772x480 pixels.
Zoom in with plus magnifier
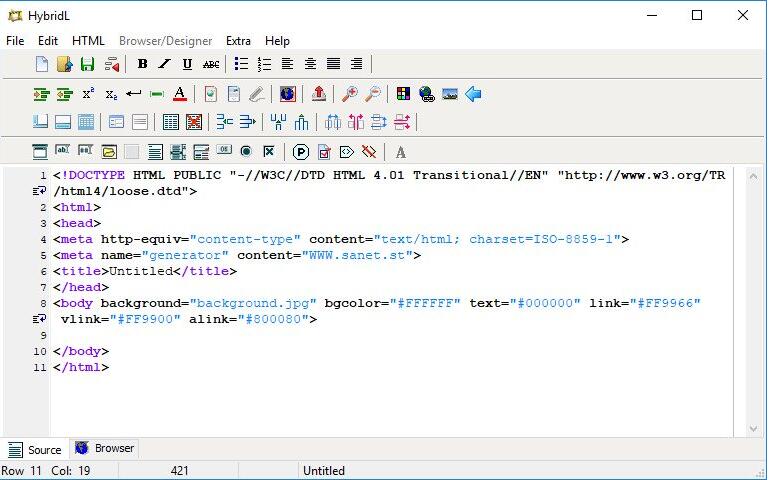(x=350, y=94)
